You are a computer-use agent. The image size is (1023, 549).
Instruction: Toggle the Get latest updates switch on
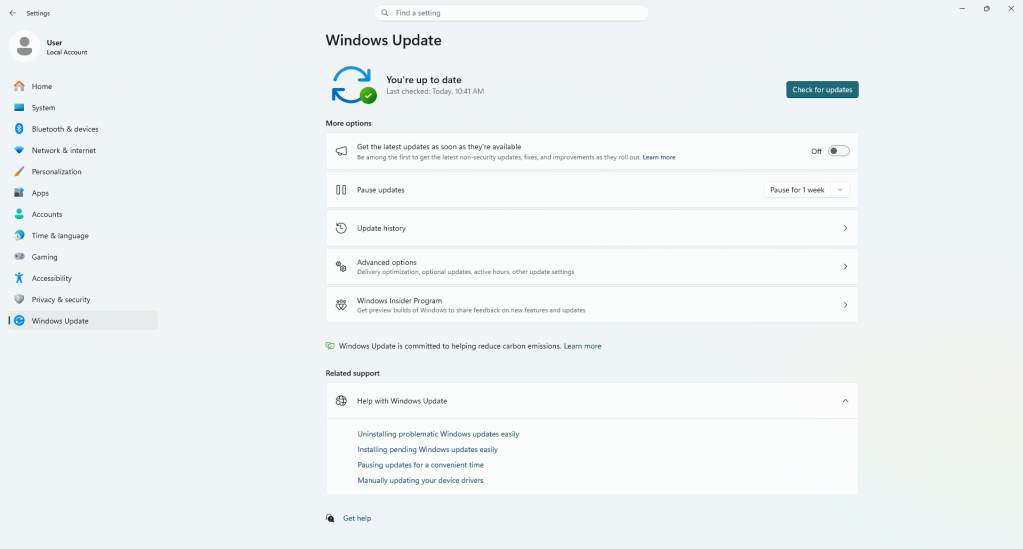pyautogui.click(x=838, y=151)
